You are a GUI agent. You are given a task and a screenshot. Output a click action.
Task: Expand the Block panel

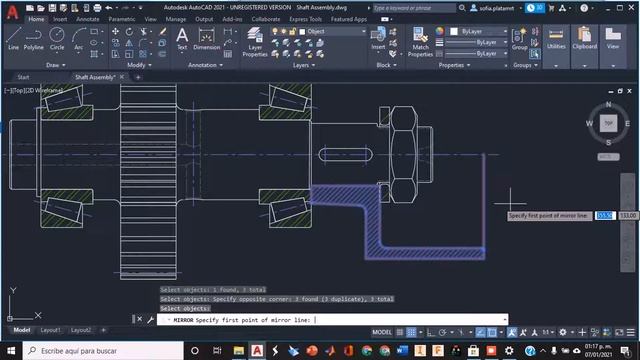pyautogui.click(x=386, y=65)
